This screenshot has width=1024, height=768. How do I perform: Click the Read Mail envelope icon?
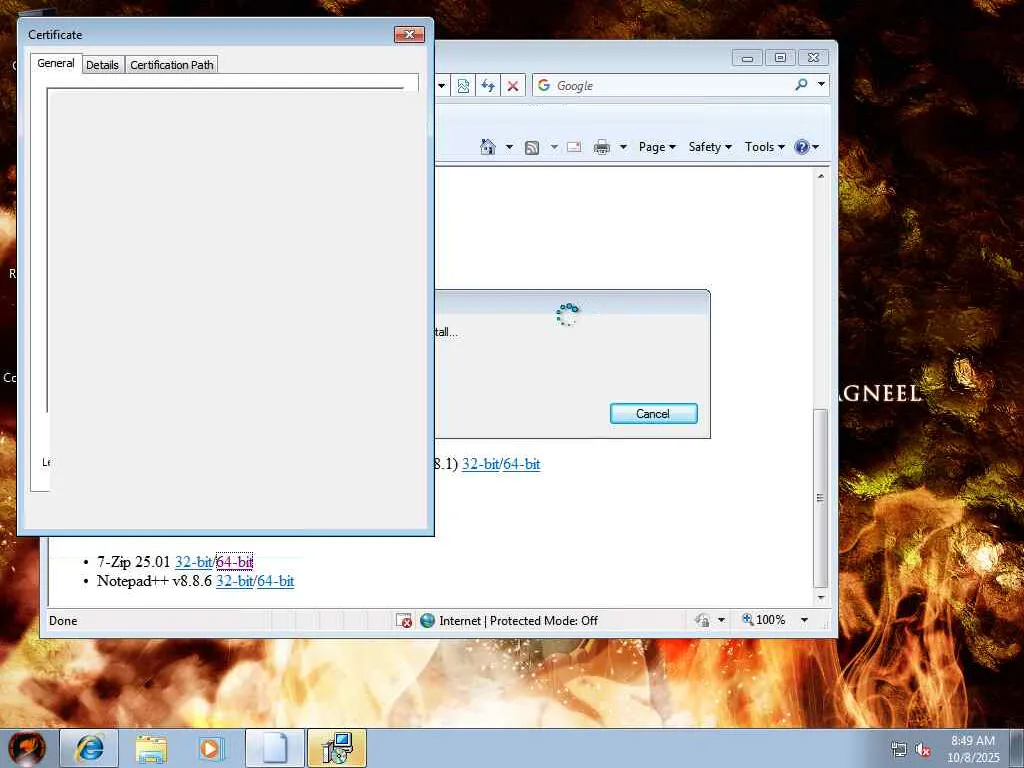click(574, 147)
